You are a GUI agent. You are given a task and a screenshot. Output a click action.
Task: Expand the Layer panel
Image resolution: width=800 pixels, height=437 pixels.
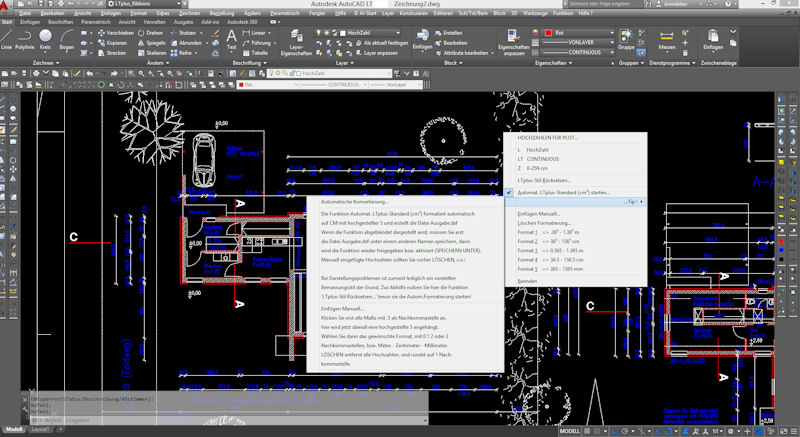tap(345, 63)
